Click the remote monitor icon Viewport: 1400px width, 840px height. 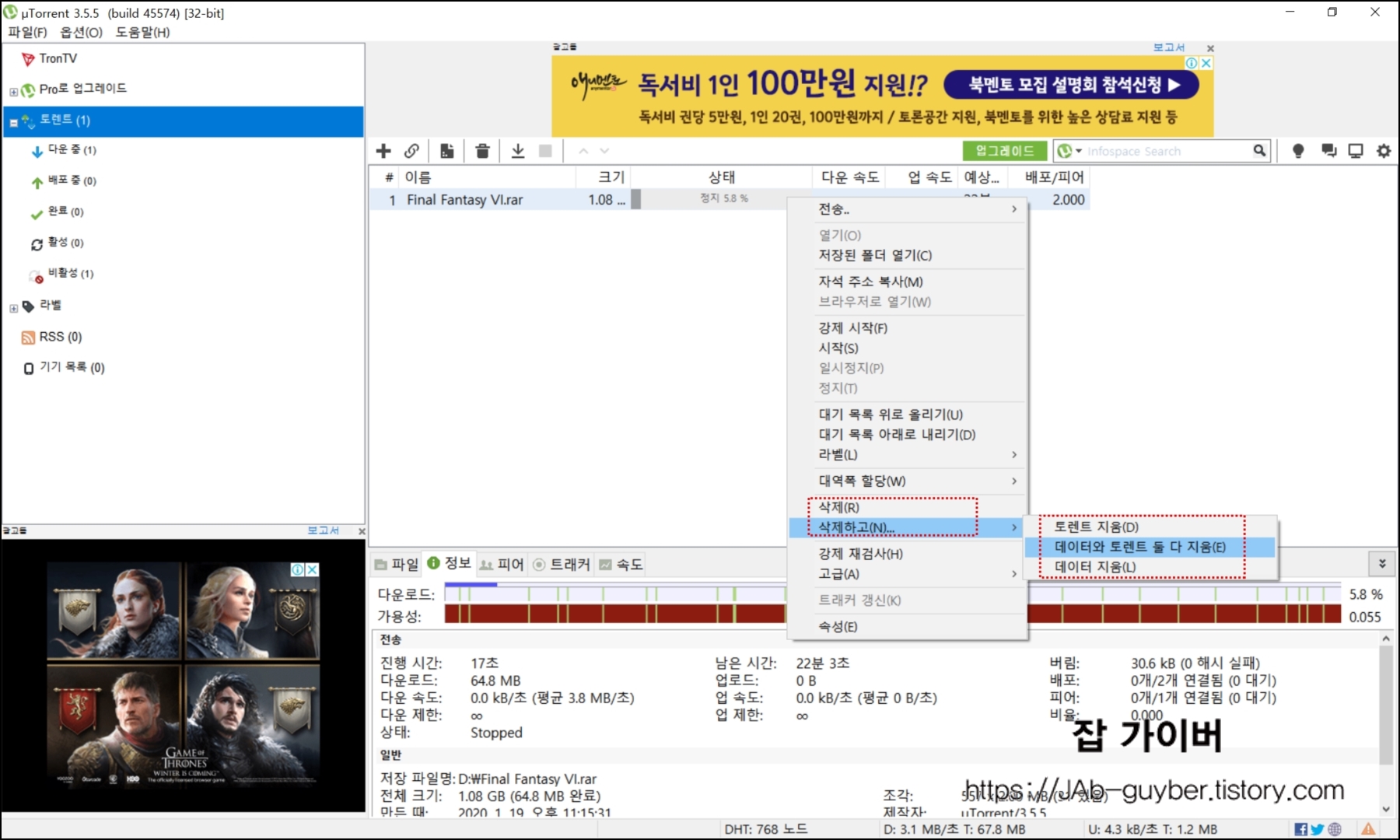[x=1356, y=151]
